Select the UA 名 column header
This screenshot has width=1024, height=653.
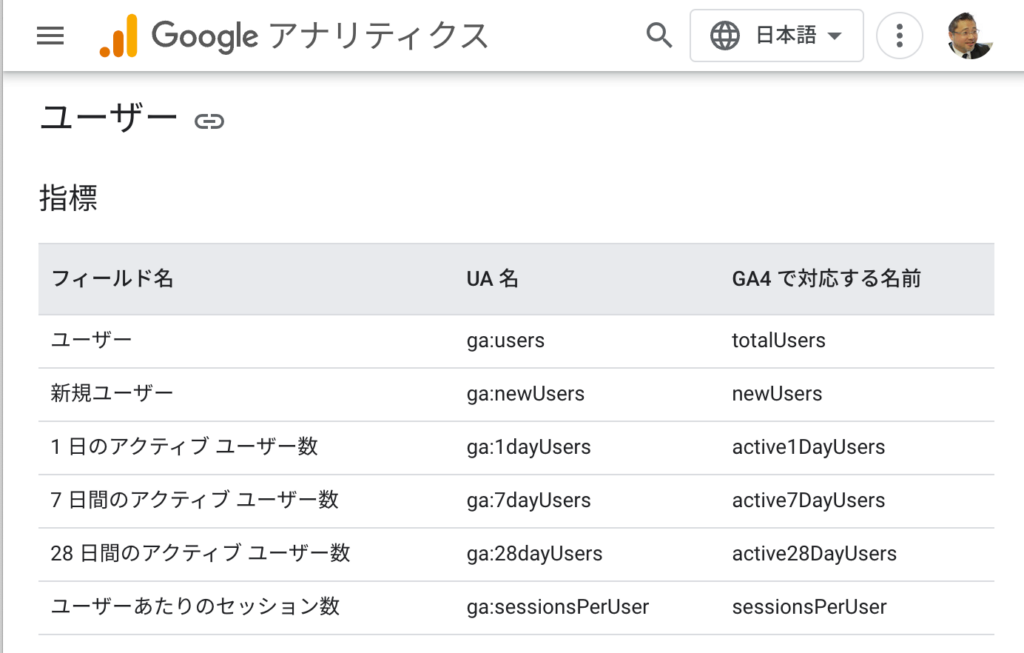pyautogui.click(x=492, y=279)
